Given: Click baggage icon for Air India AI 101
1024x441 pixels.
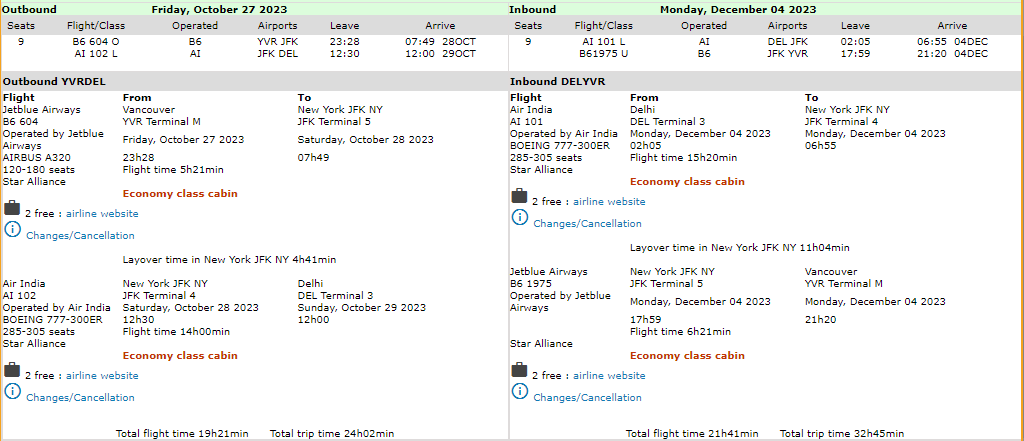Looking at the screenshot, I should point(519,196).
